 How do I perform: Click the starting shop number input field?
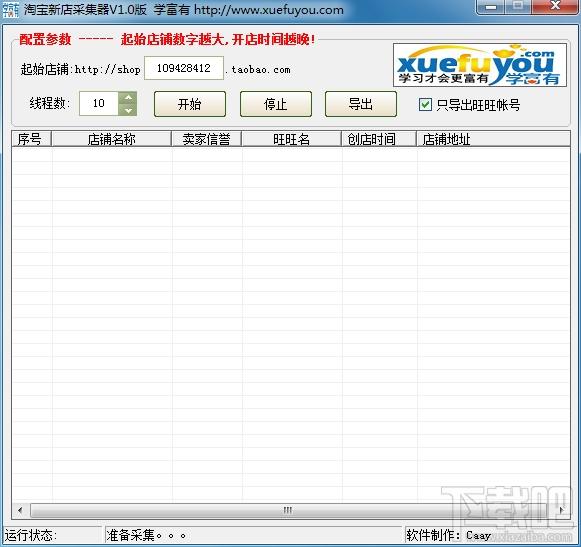coord(184,68)
